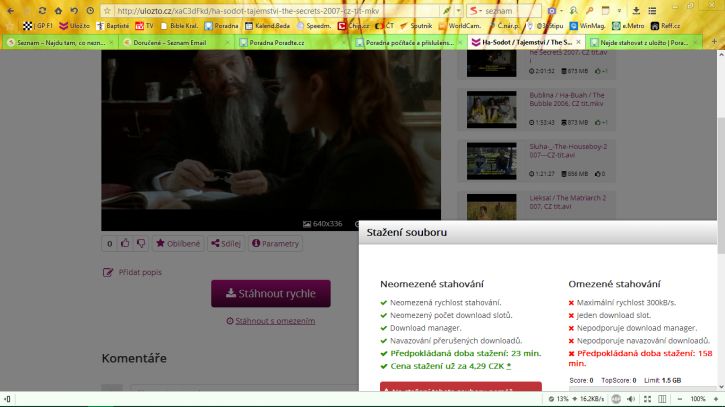Open the browsing history clock icon
The width and height of the screenshot is (725, 407).
click(x=90, y=10)
